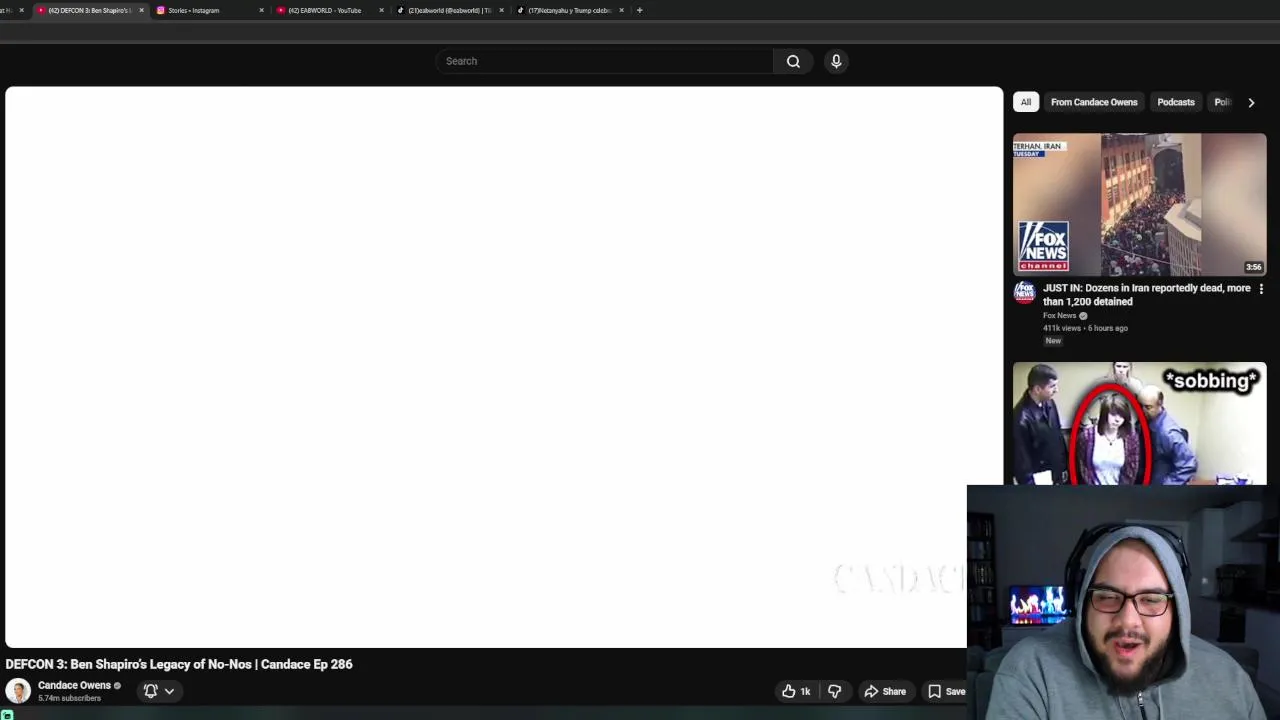Screen dimensions: 1280x720
Task: Focus the YouTube search field
Action: point(604,61)
